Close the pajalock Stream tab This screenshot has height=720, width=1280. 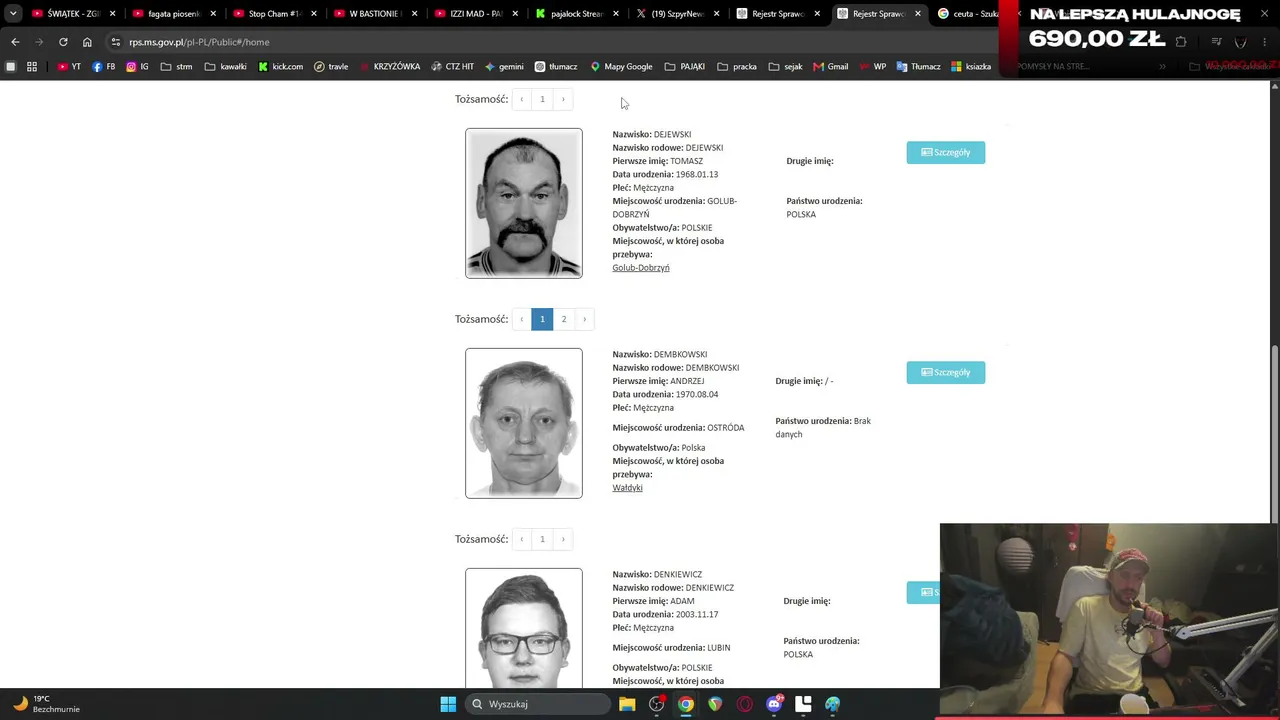(616, 14)
